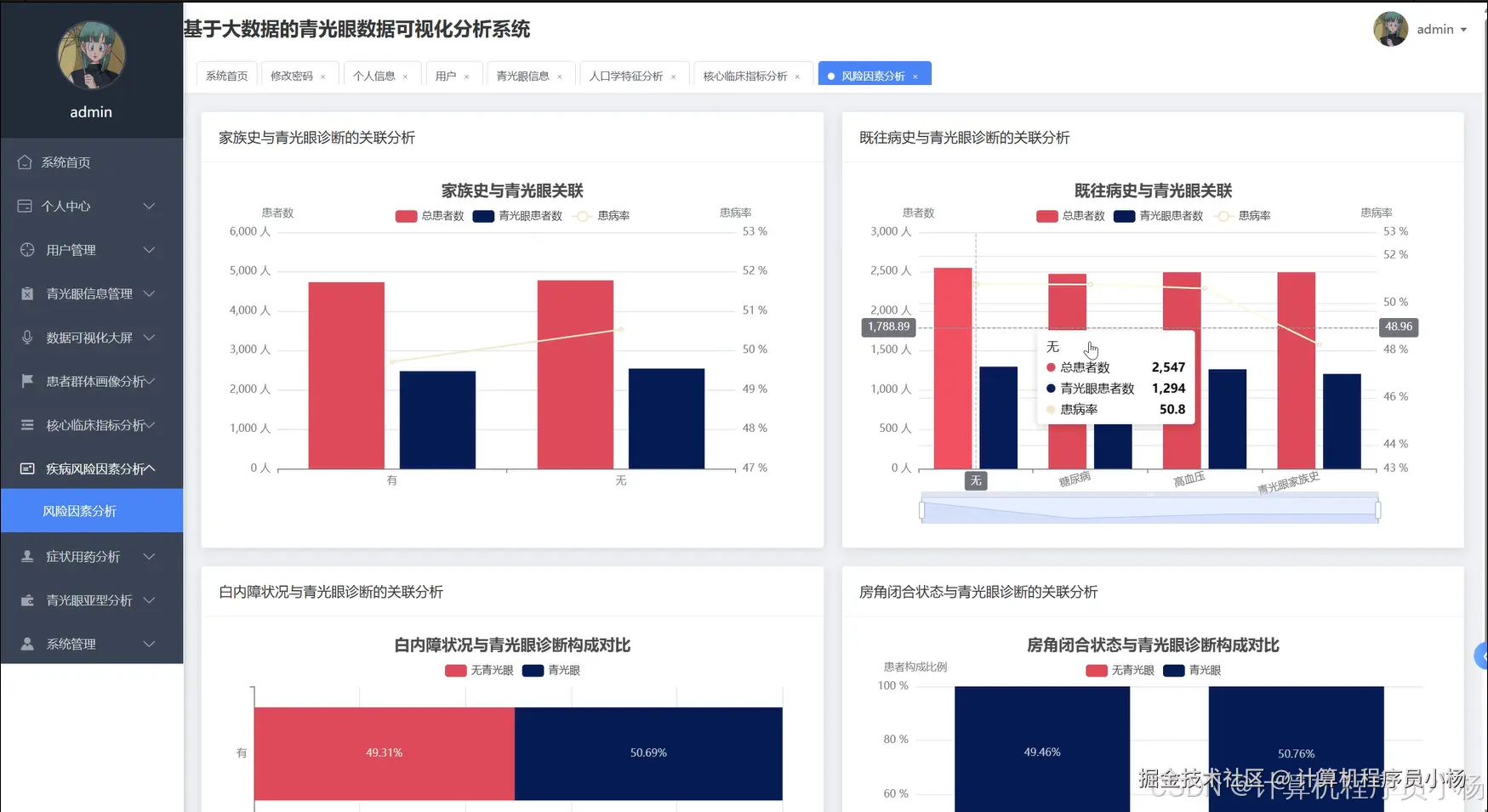Click the left handle of chart zoom slider

click(x=922, y=510)
